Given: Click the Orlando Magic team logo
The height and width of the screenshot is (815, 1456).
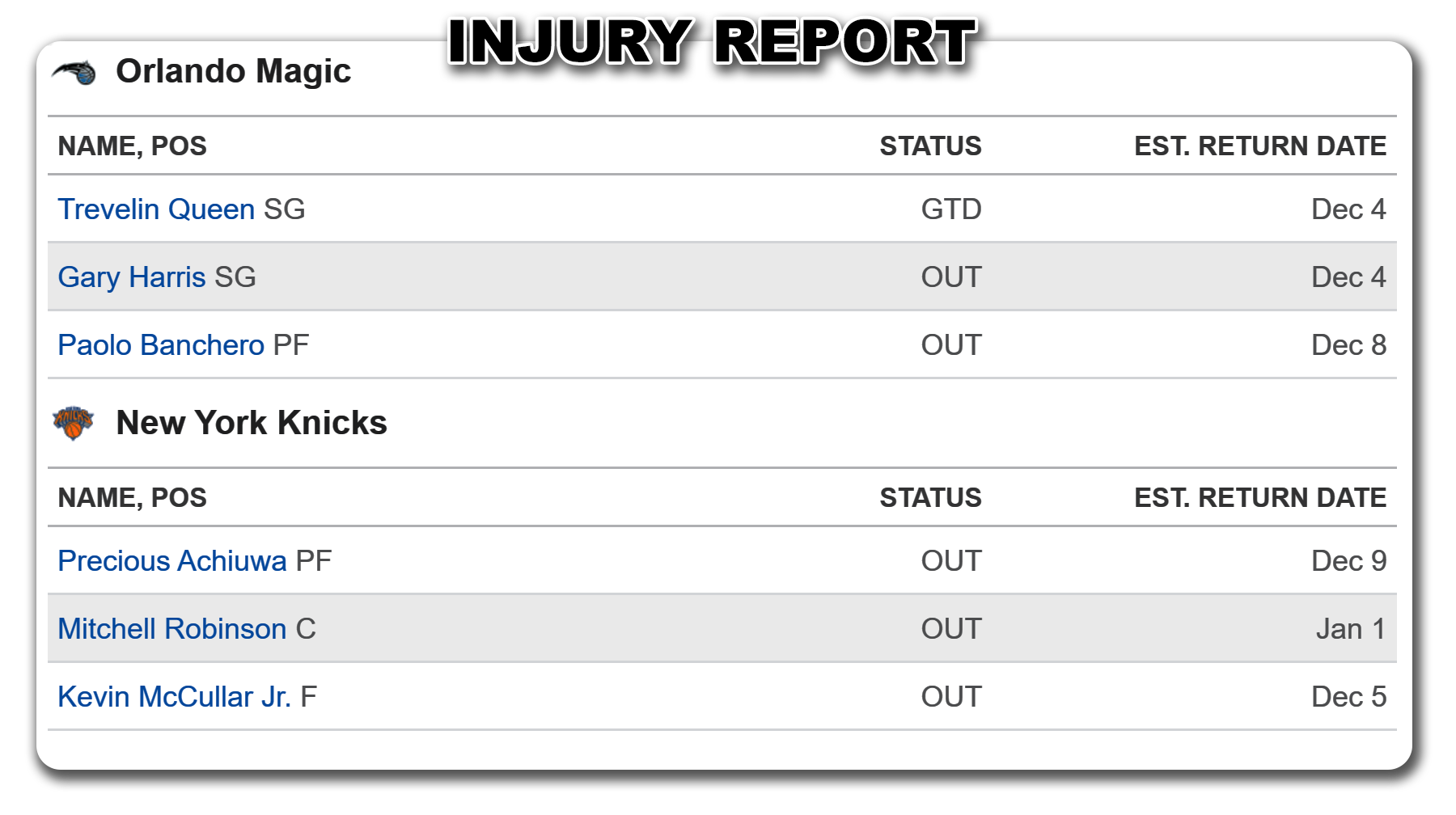Looking at the screenshot, I should pos(74,73).
